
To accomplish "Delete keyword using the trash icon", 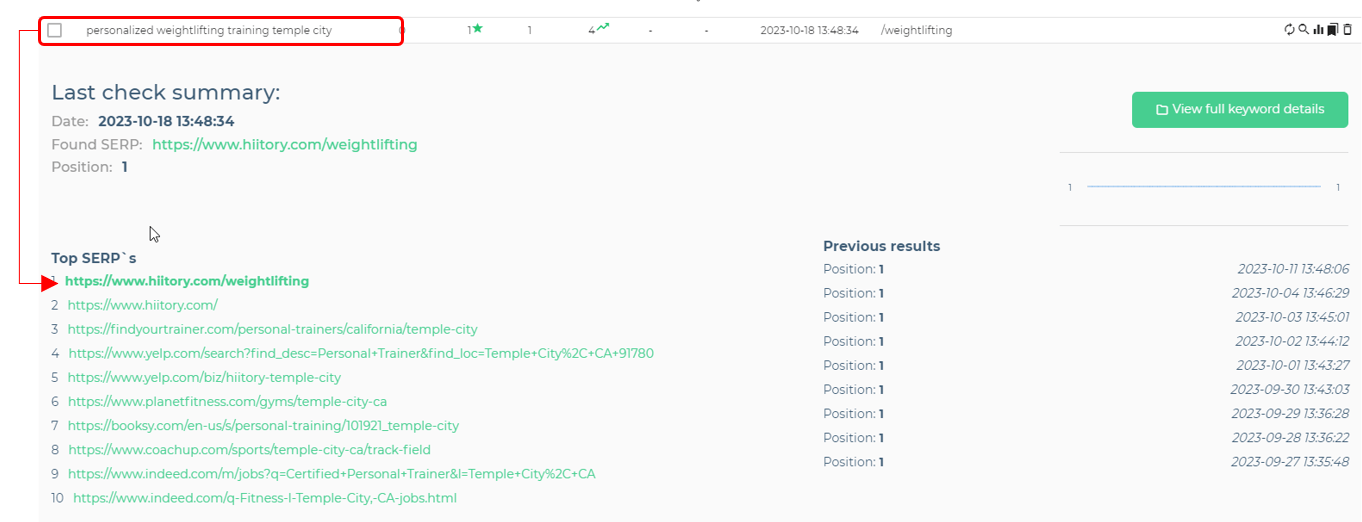I will tap(1347, 30).
